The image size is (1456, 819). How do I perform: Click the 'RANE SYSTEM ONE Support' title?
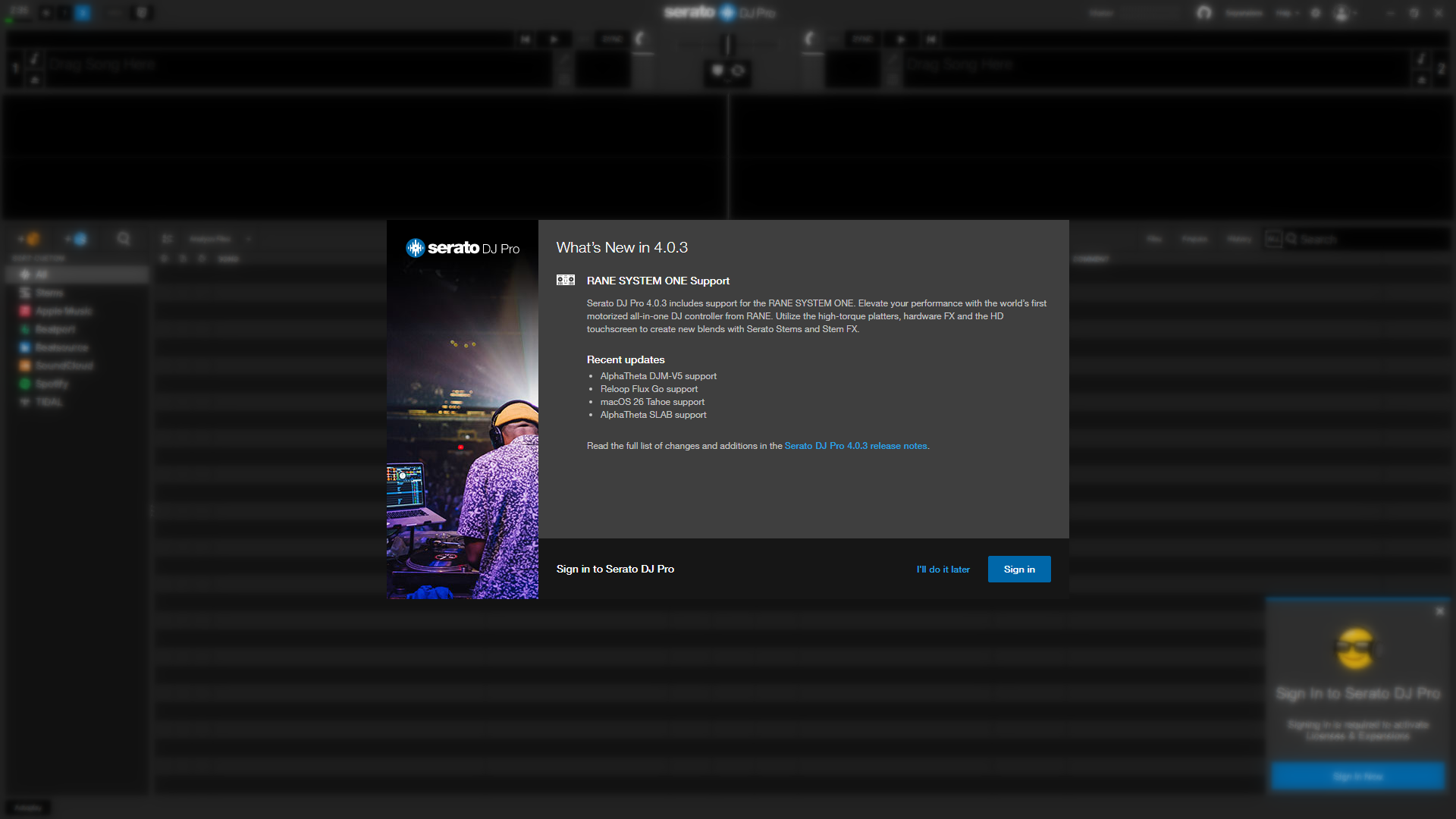coord(658,281)
